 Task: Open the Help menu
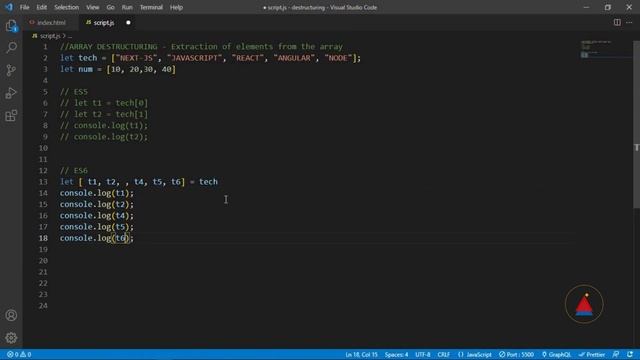tap(176, 7)
